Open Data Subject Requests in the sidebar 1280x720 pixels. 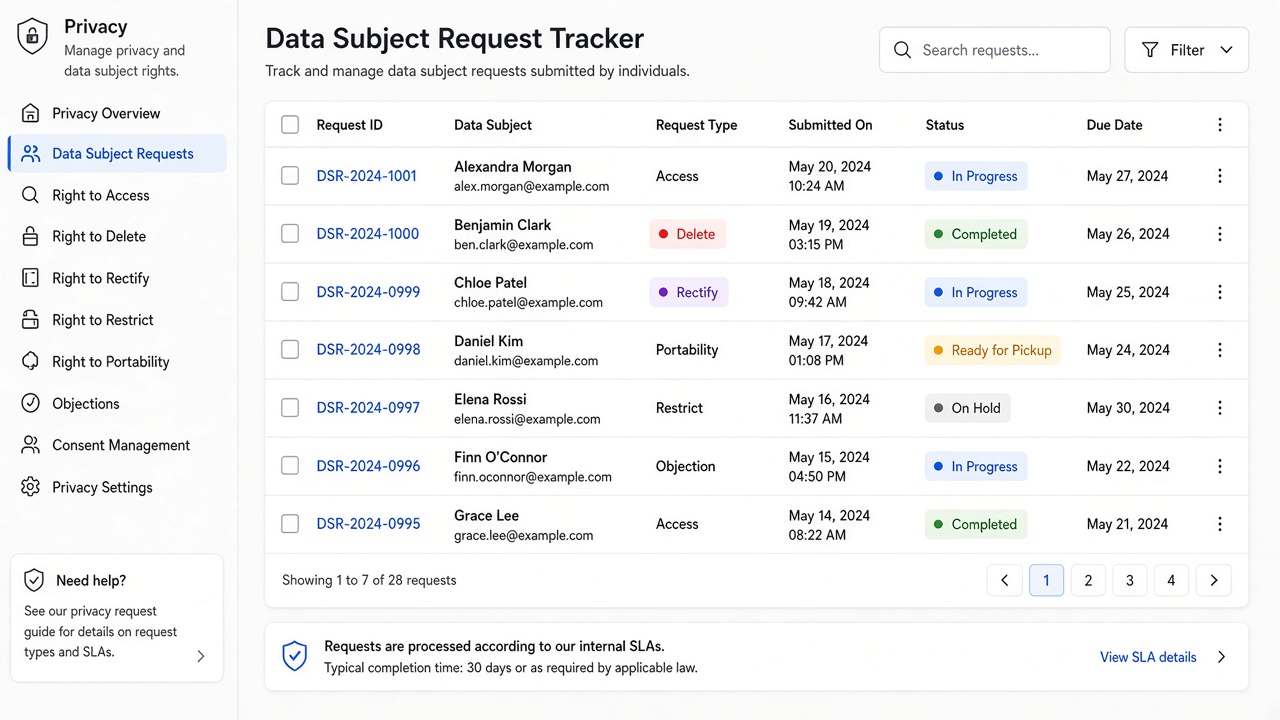click(117, 154)
